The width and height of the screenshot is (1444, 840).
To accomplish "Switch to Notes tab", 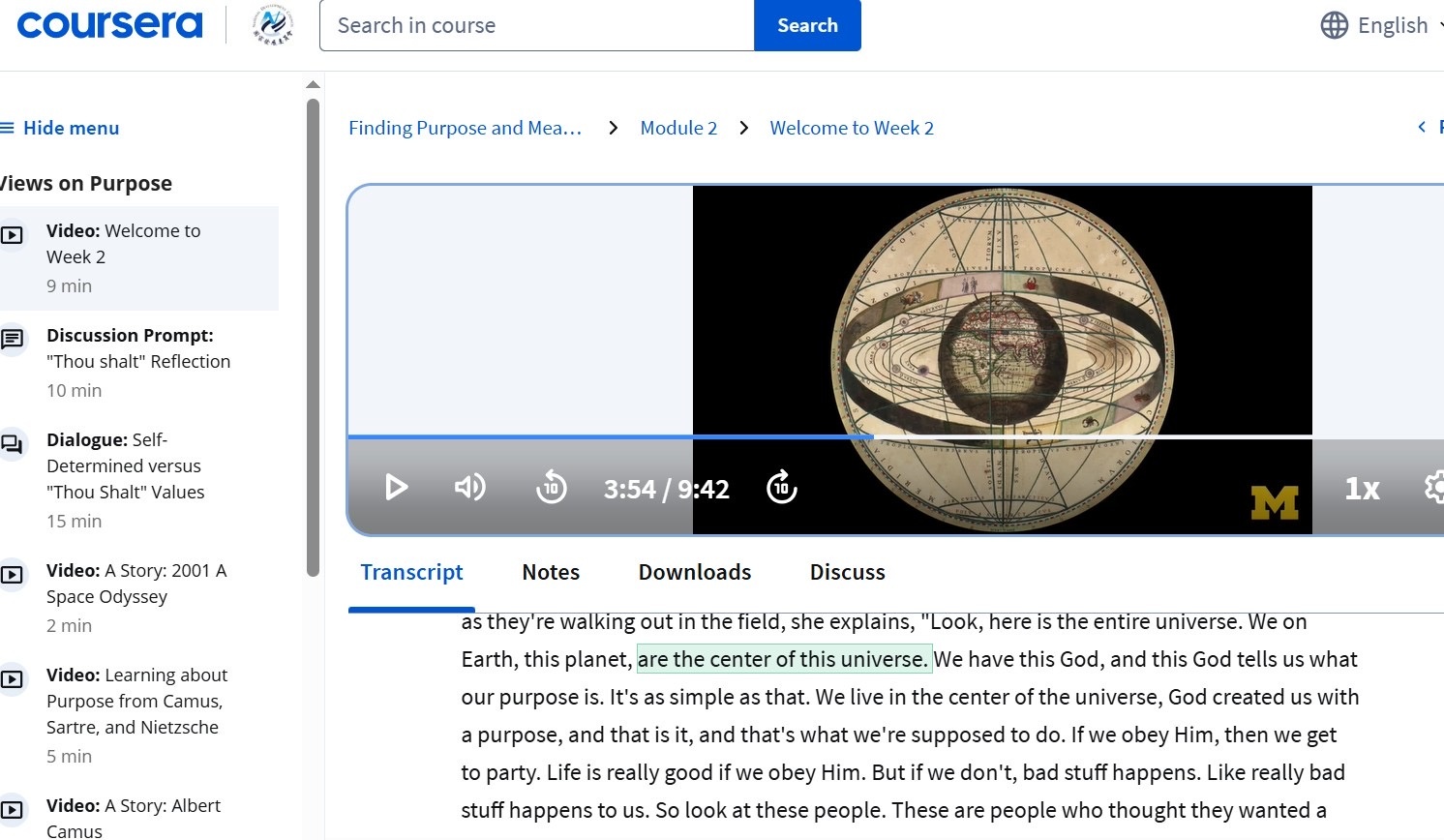I will coord(551,572).
